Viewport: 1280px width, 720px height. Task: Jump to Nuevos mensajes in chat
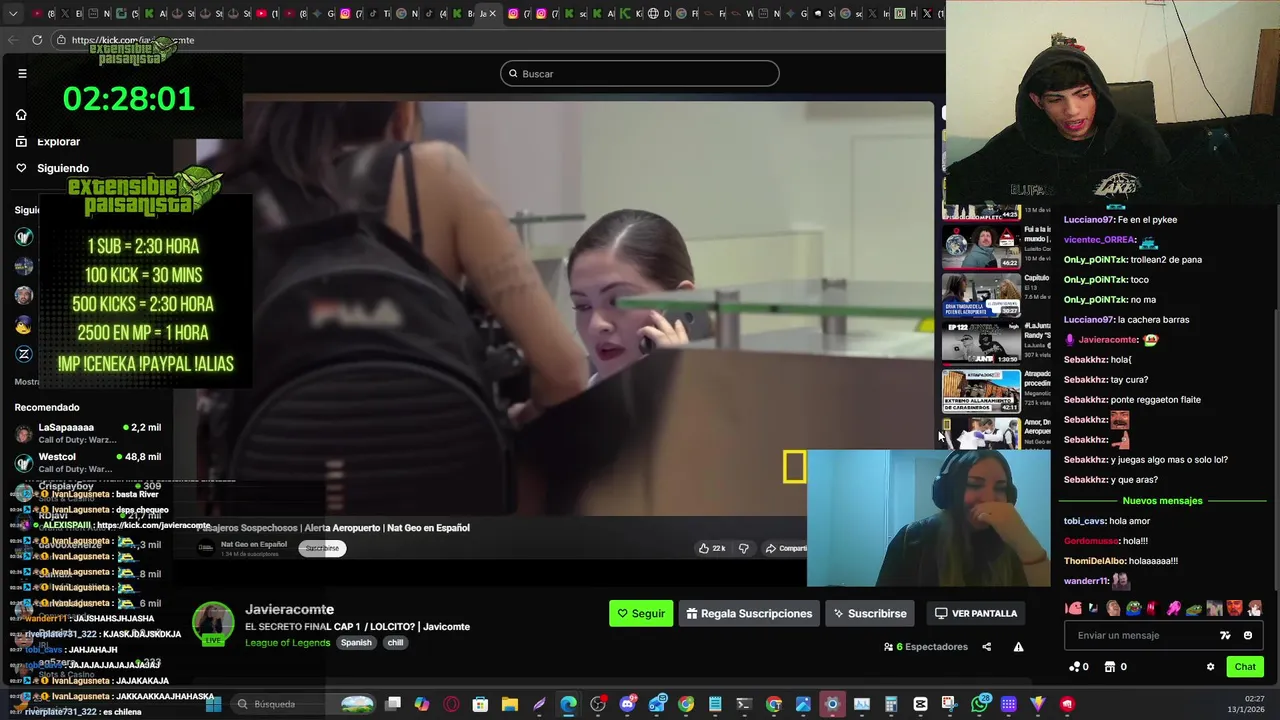click(1162, 500)
